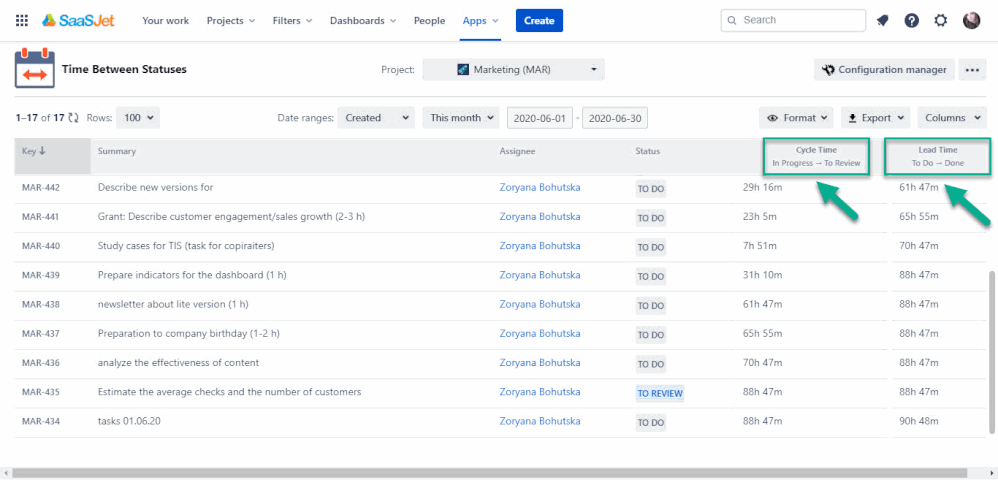Click the Assignee column header
Image resolution: width=998 pixels, height=480 pixels.
click(x=517, y=151)
